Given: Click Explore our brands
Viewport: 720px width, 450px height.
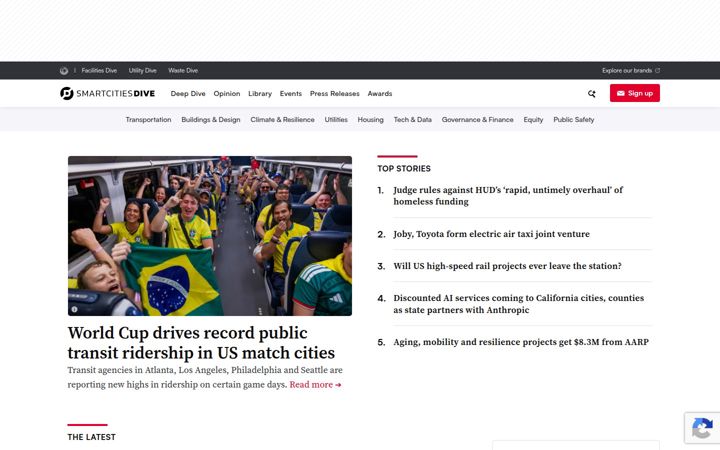Looking at the screenshot, I should coord(627,71).
